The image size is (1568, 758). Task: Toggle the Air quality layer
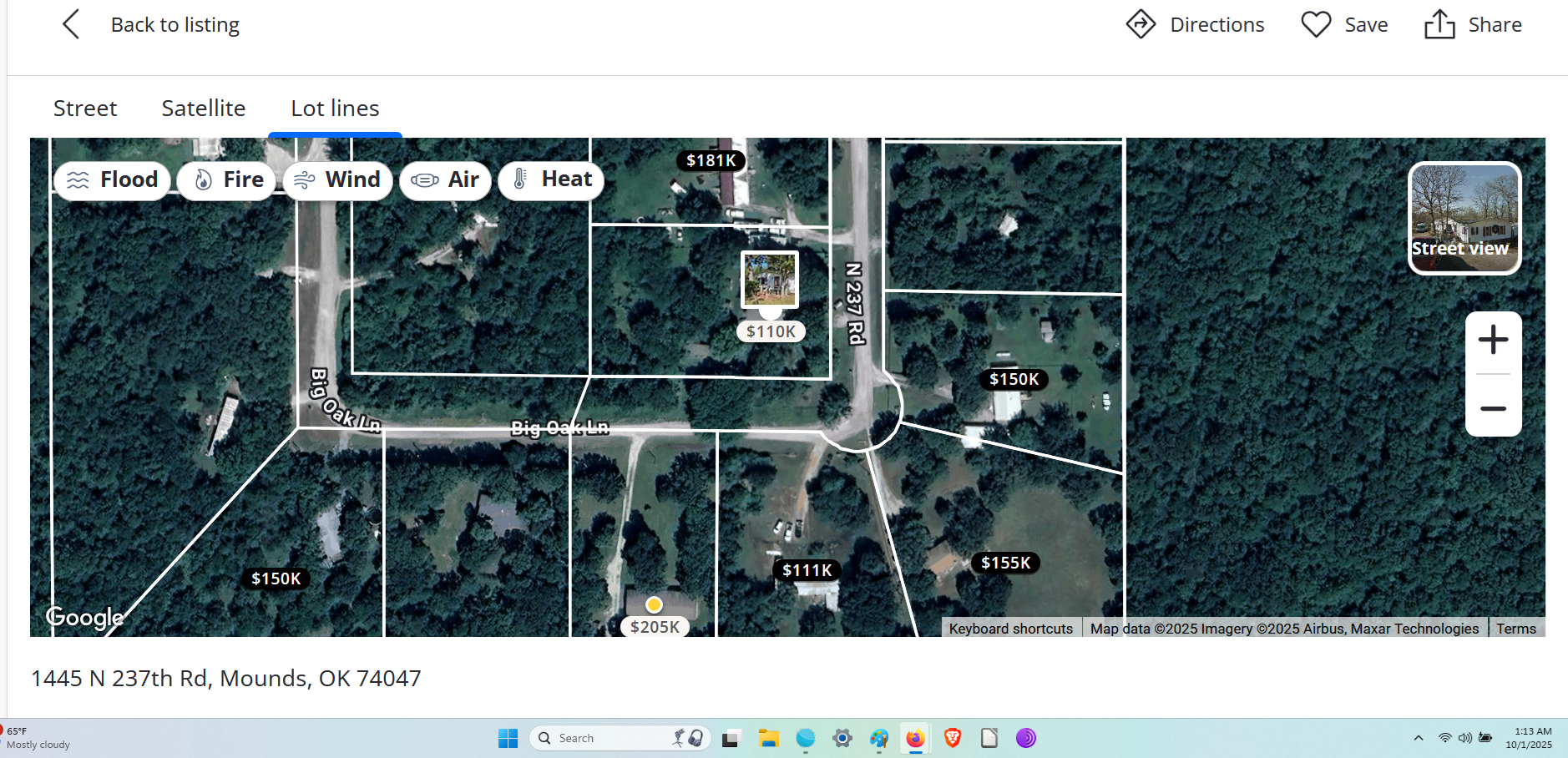pos(445,180)
